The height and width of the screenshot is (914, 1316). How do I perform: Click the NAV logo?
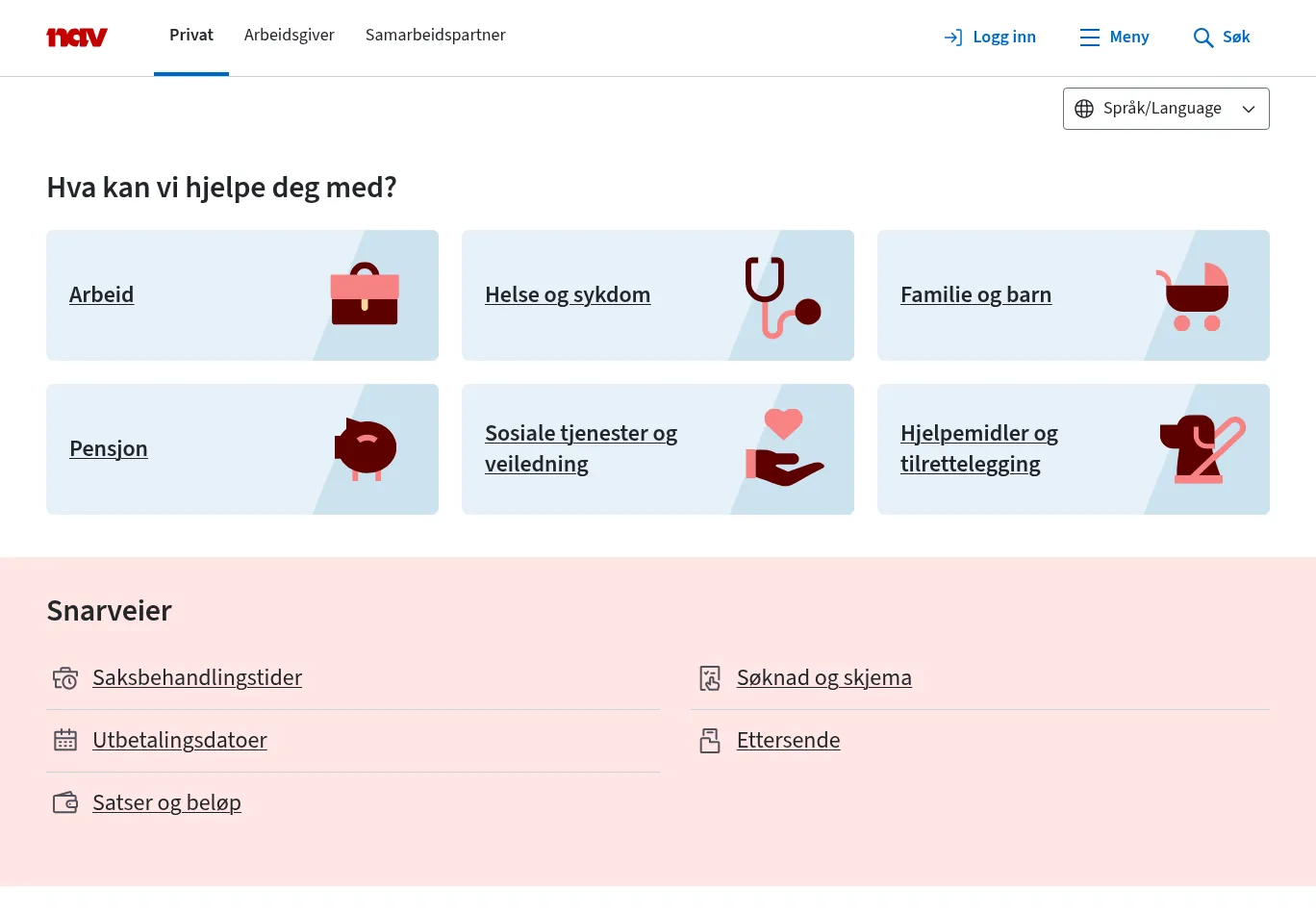tap(77, 37)
